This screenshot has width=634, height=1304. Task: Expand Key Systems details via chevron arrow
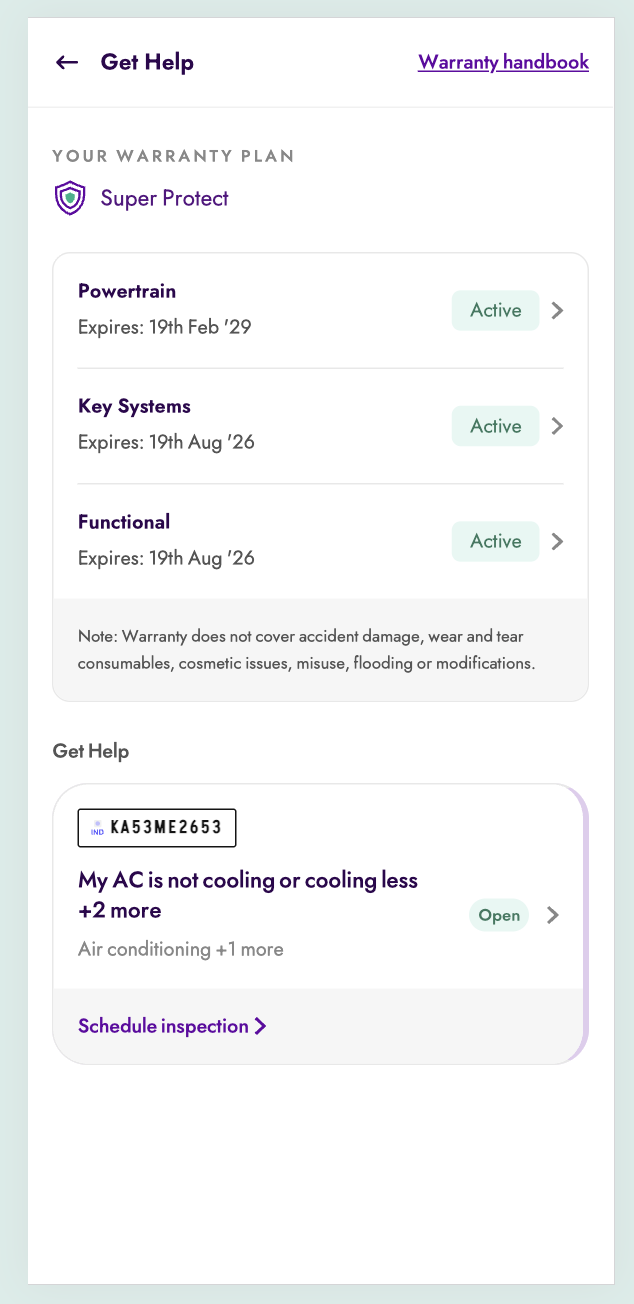pyautogui.click(x=558, y=426)
